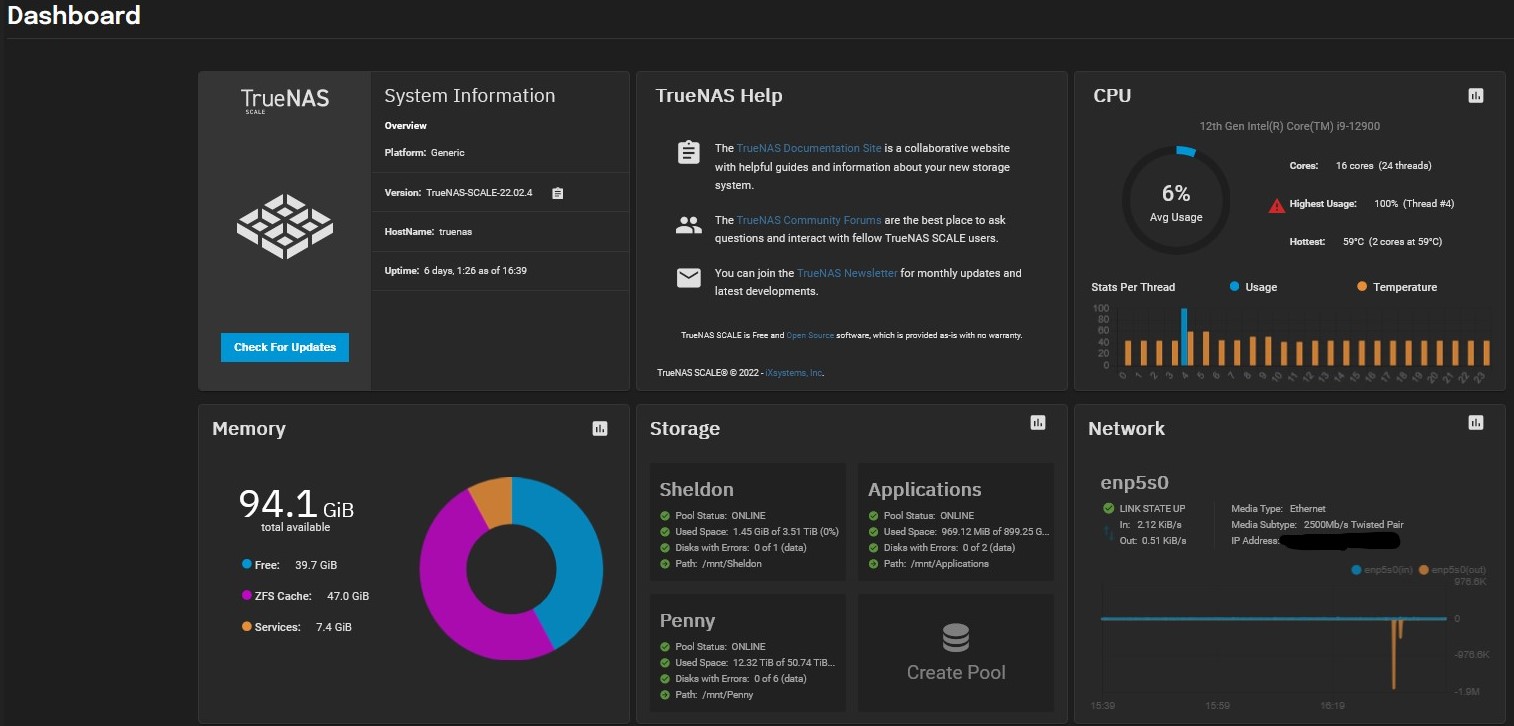Click the arrow icon beside Penny's Path
The image size is (1514, 726).
(x=665, y=695)
